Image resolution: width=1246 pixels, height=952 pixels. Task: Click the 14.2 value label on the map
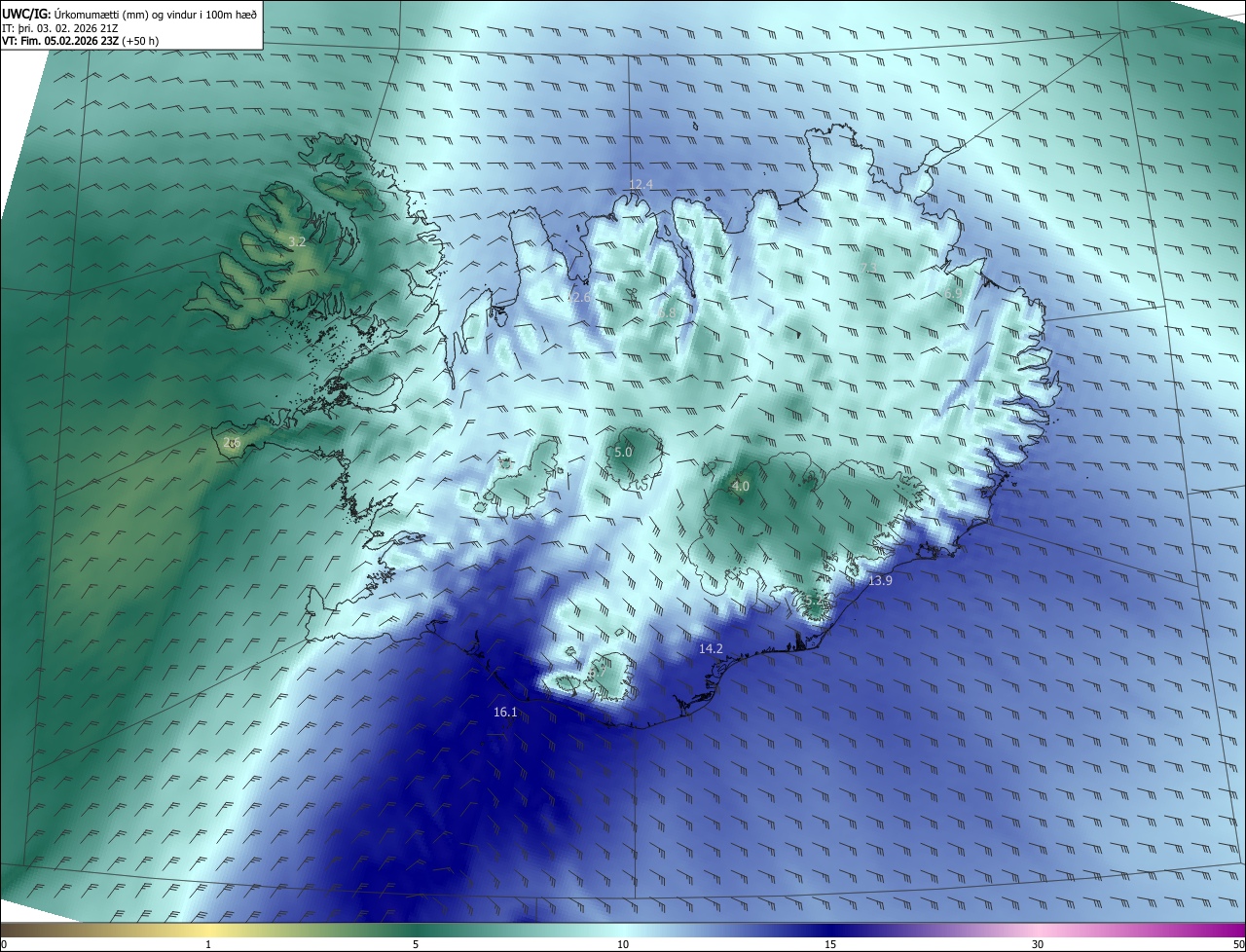(x=712, y=648)
